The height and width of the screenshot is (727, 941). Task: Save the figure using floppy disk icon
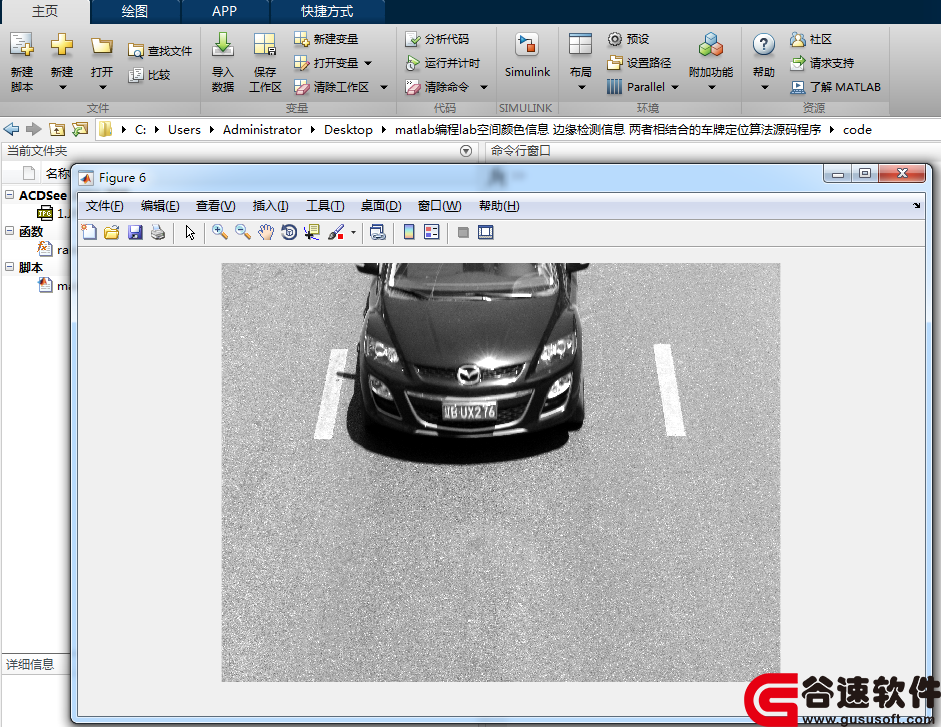point(135,232)
